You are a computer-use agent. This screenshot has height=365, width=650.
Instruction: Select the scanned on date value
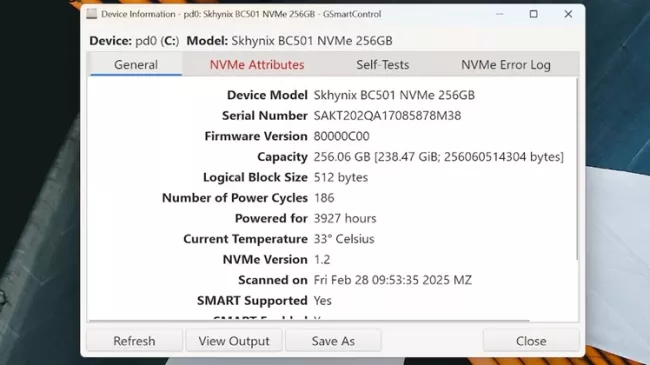(393, 280)
